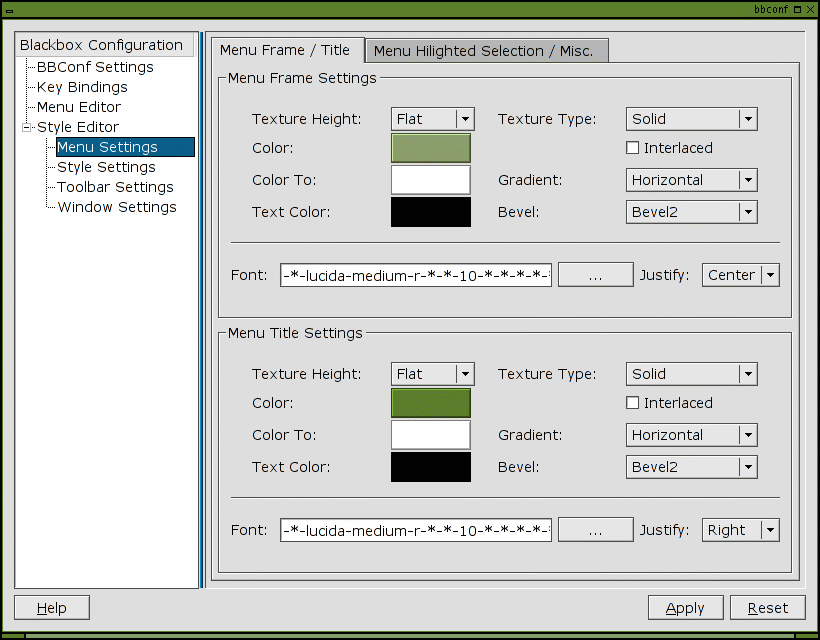
Task: Collapse the Style Editor tree branch
Action: coord(26,127)
